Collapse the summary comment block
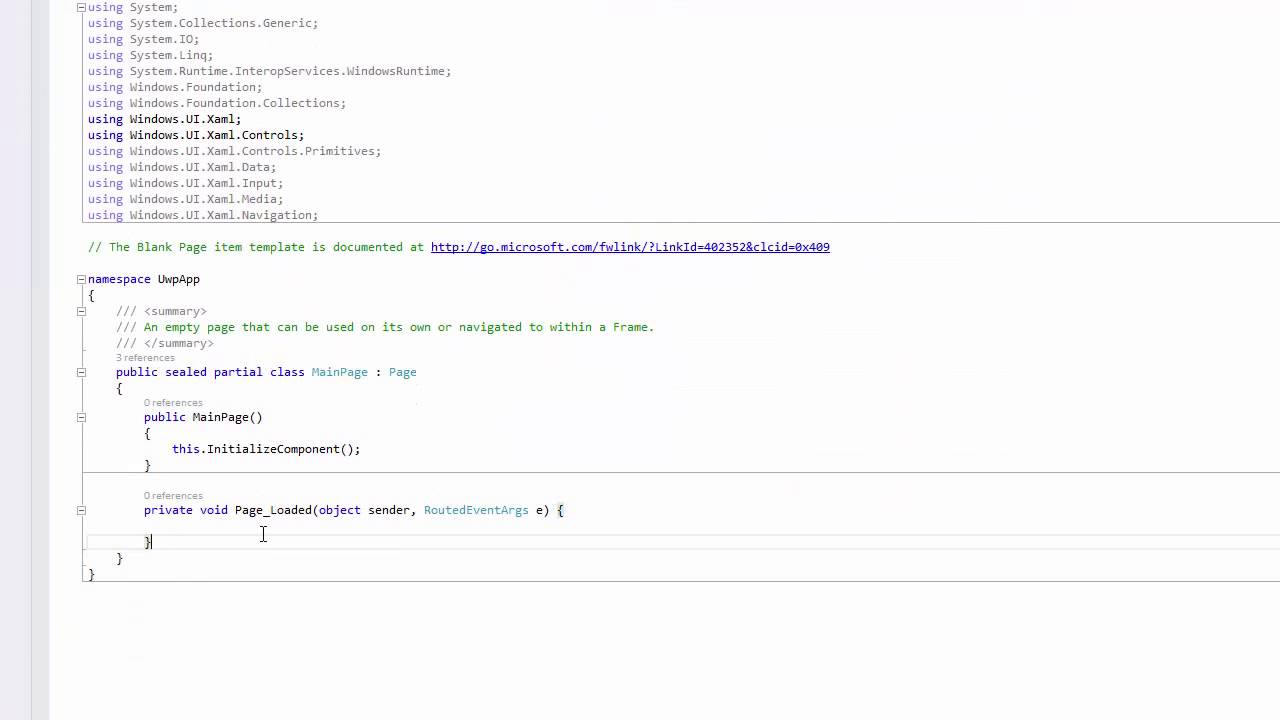Viewport: 1280px width, 720px height. (x=81, y=311)
